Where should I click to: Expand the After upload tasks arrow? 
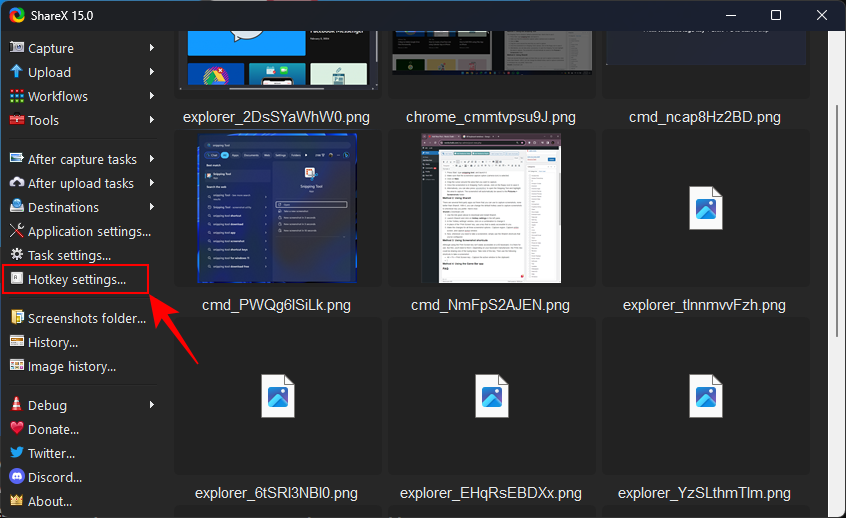(x=152, y=183)
